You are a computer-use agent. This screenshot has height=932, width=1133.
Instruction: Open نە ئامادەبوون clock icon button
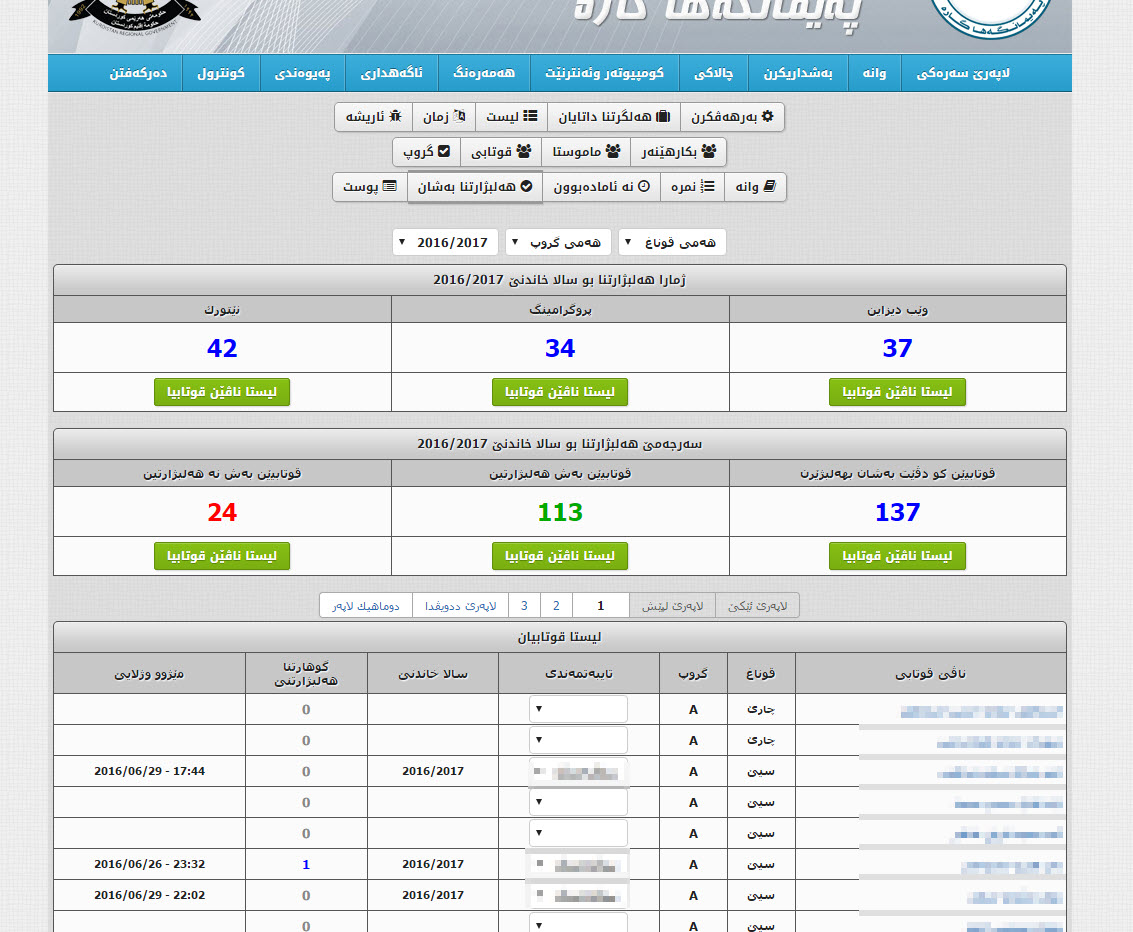(x=601, y=187)
